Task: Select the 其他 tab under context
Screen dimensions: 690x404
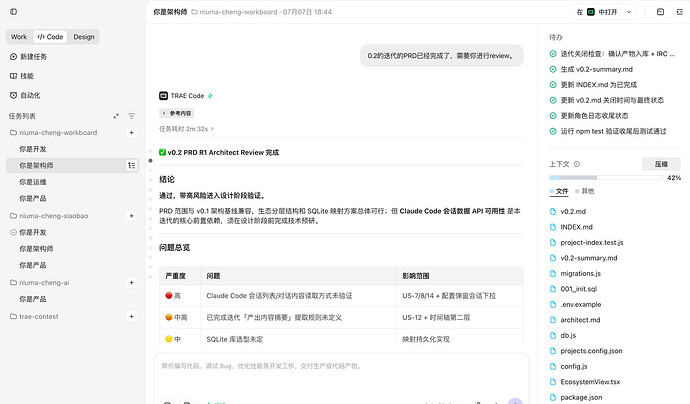Action: 585,191
